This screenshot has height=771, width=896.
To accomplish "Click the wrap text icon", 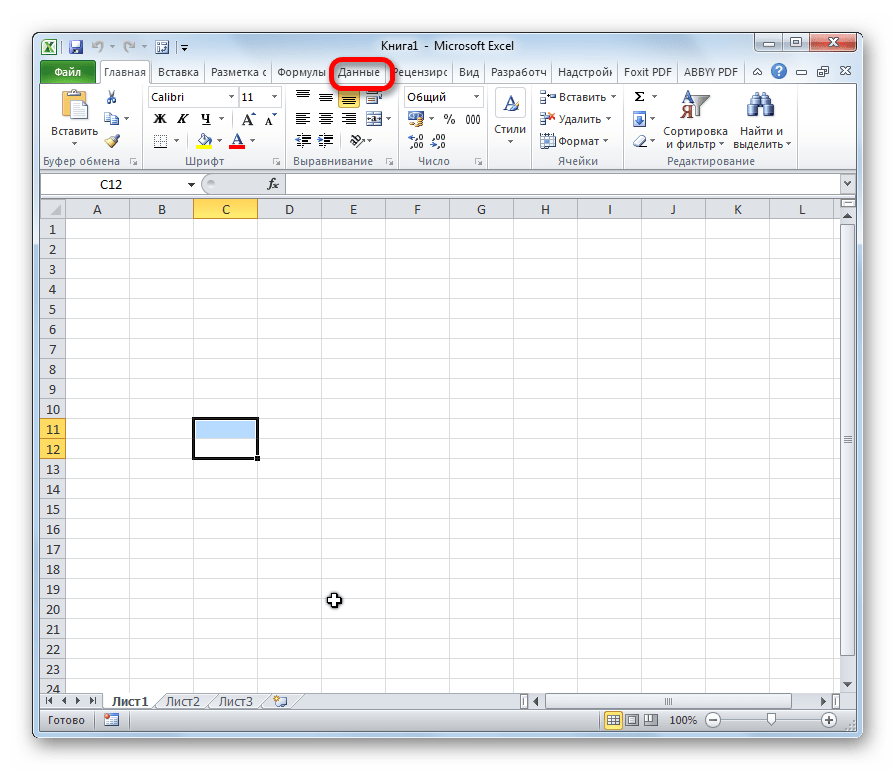I will pos(374,97).
